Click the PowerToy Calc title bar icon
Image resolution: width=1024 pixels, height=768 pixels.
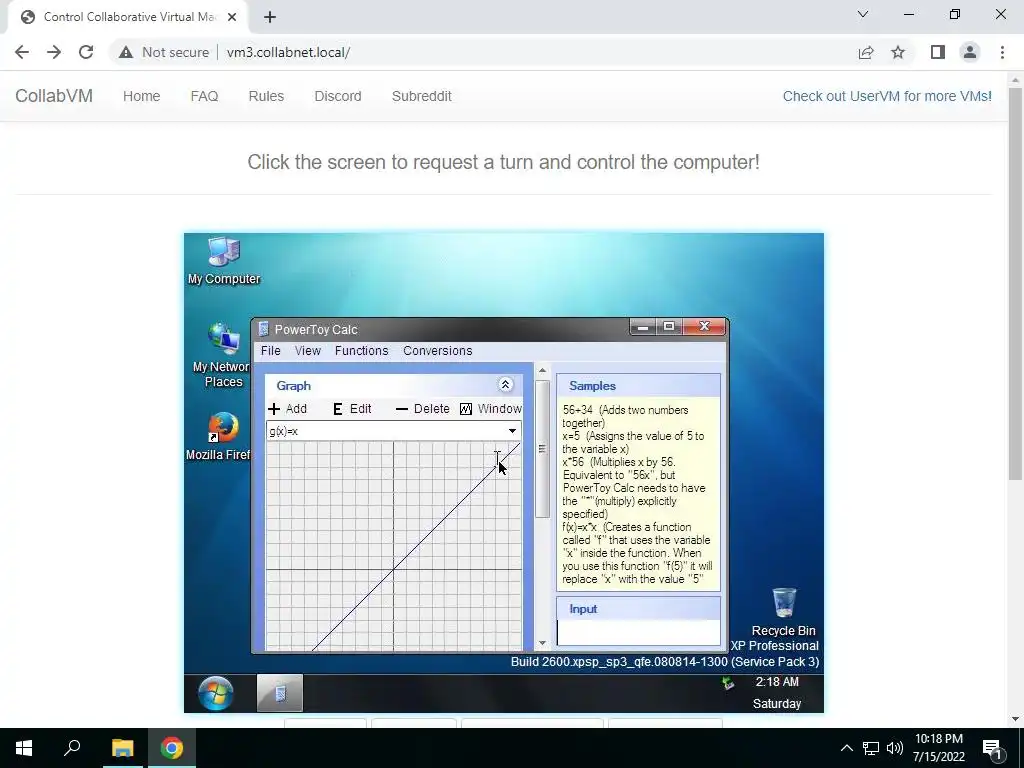pyautogui.click(x=263, y=329)
